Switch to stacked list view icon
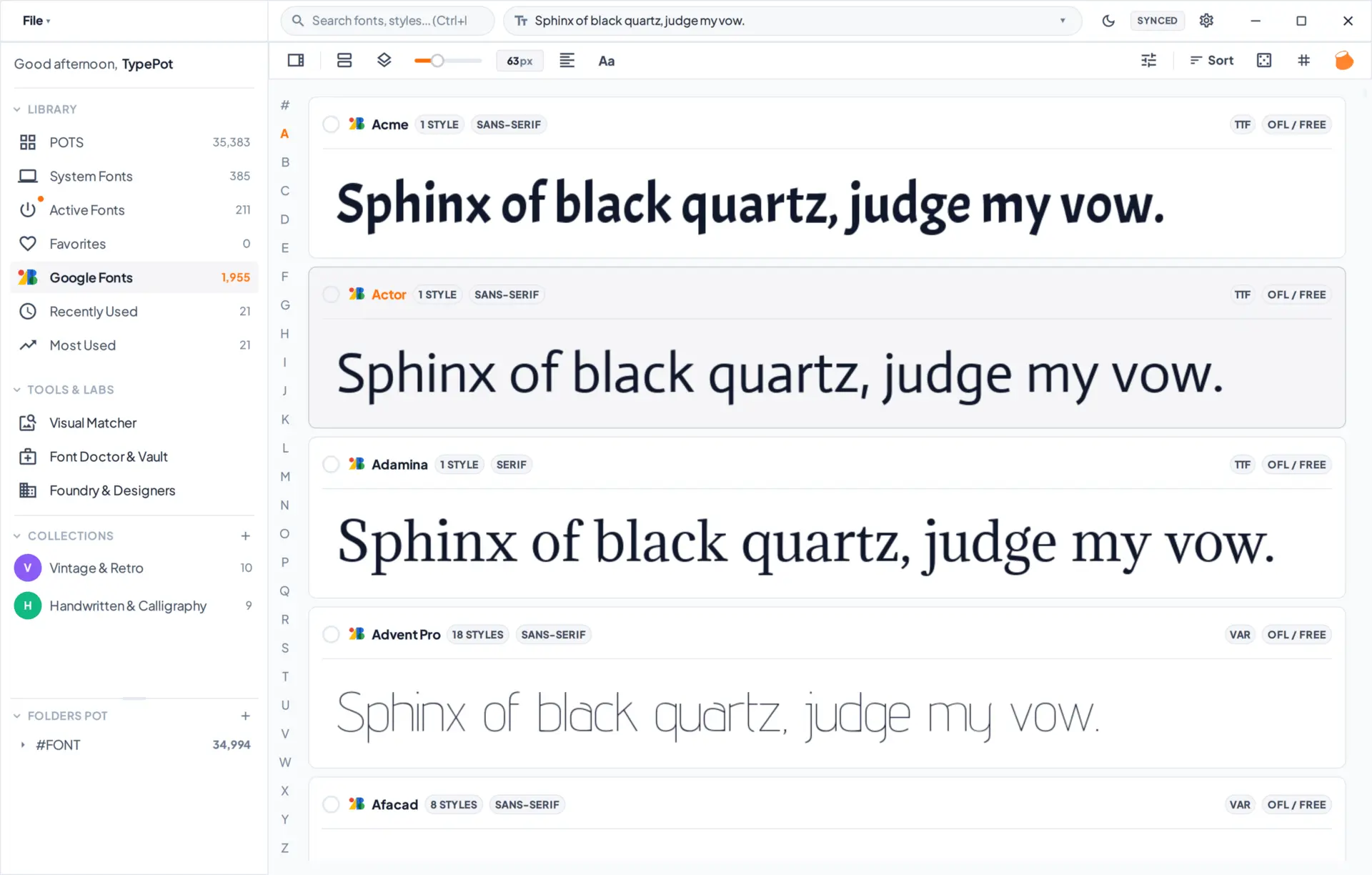The width and height of the screenshot is (1372, 875). [344, 61]
